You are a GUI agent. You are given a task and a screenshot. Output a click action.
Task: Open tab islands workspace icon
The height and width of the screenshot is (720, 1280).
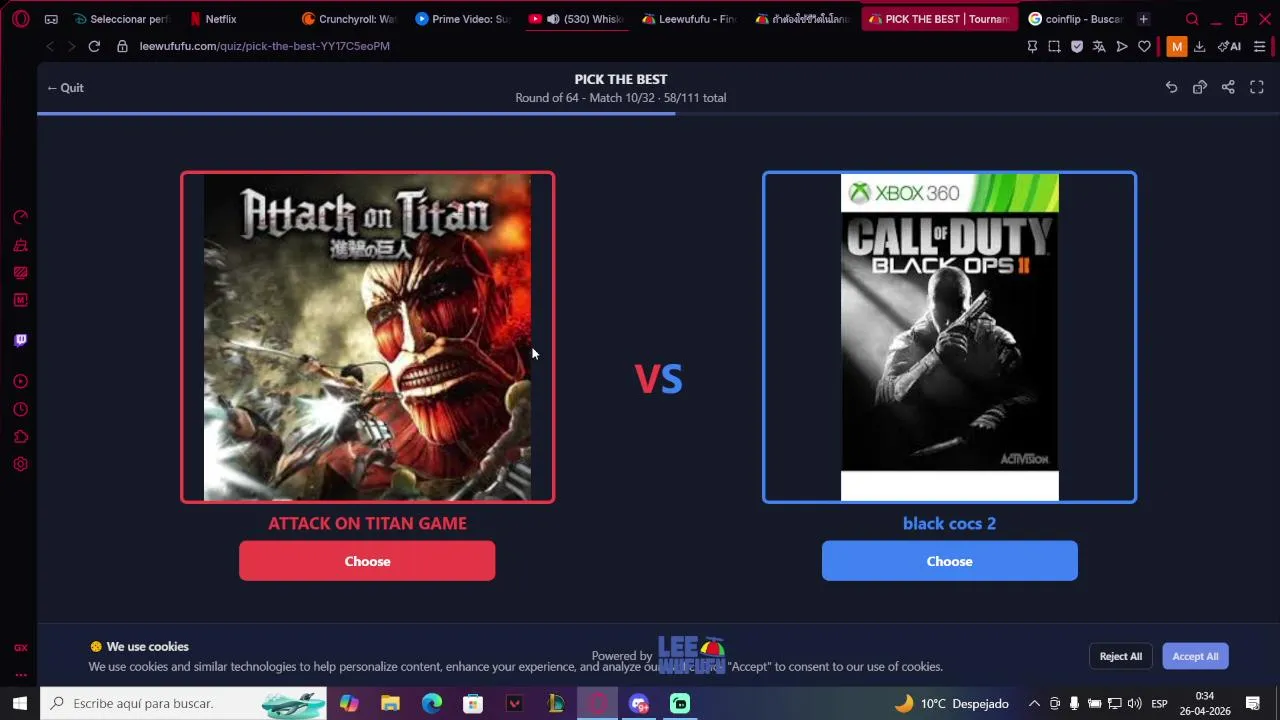51,19
